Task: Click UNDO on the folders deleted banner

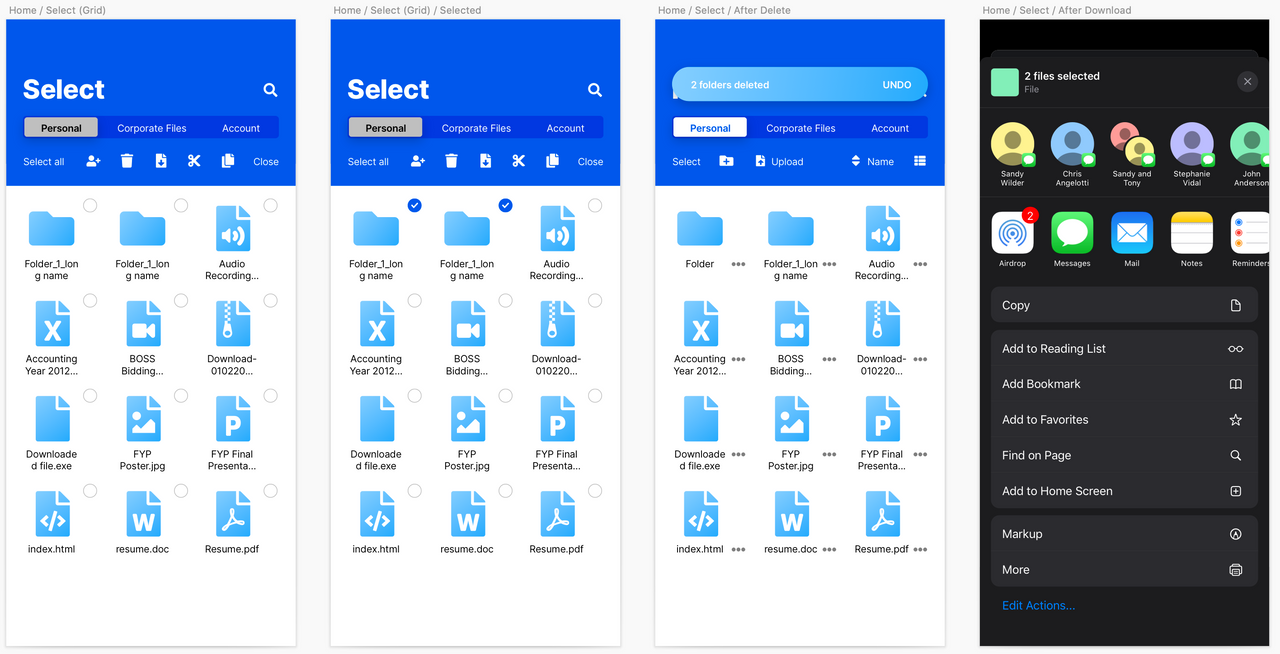Action: [x=896, y=84]
